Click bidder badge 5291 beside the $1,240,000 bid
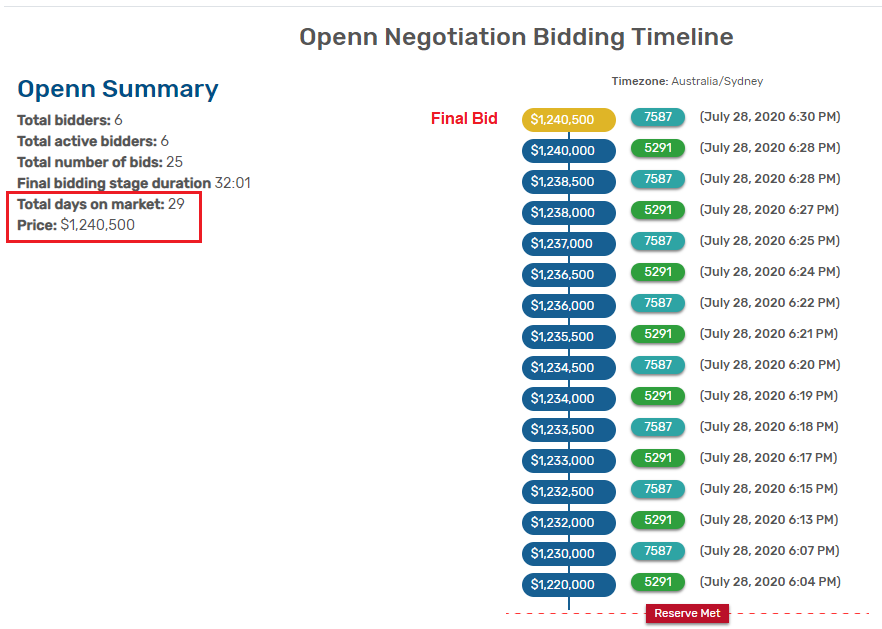This screenshot has height=629, width=882. coord(658,148)
